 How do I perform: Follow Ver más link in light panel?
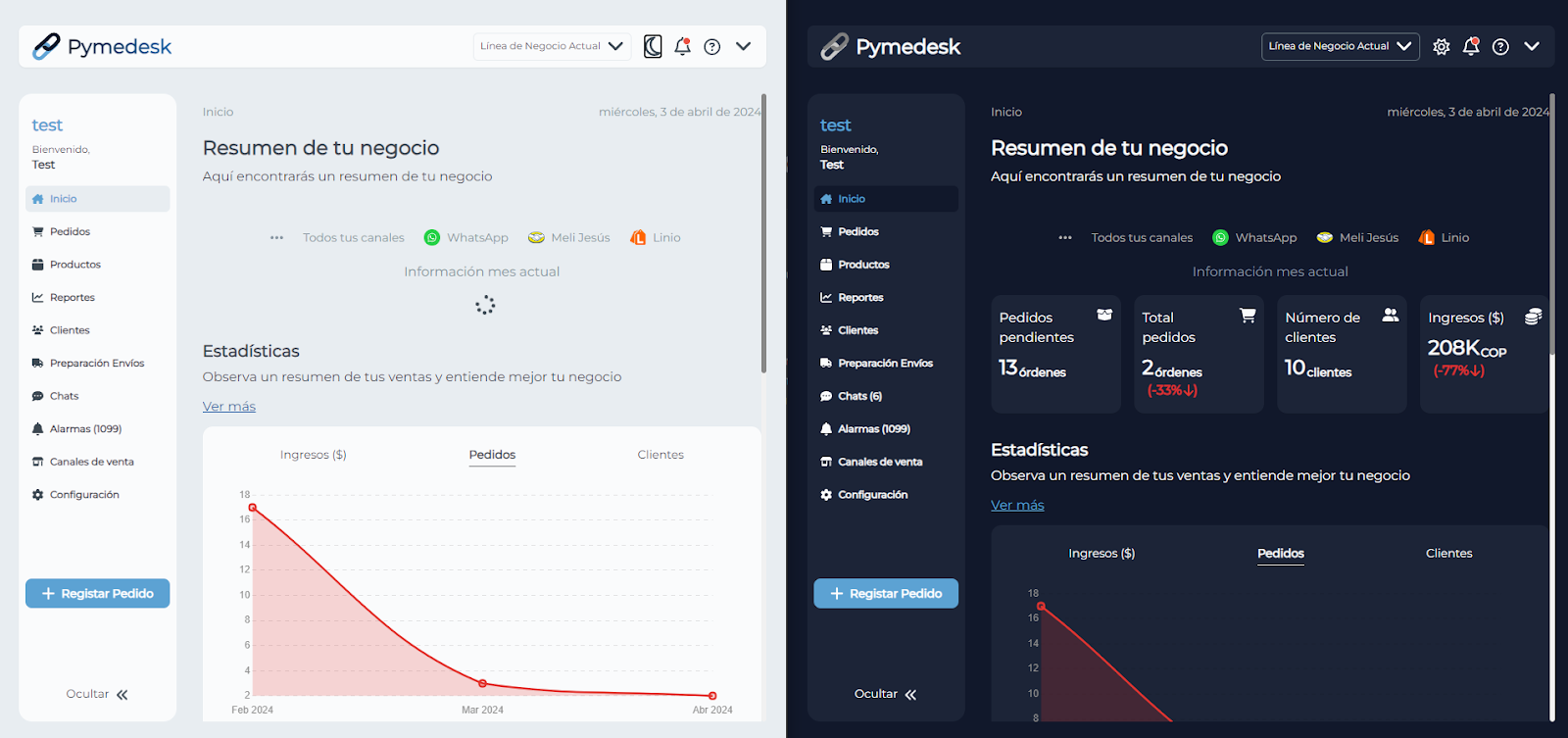229,407
